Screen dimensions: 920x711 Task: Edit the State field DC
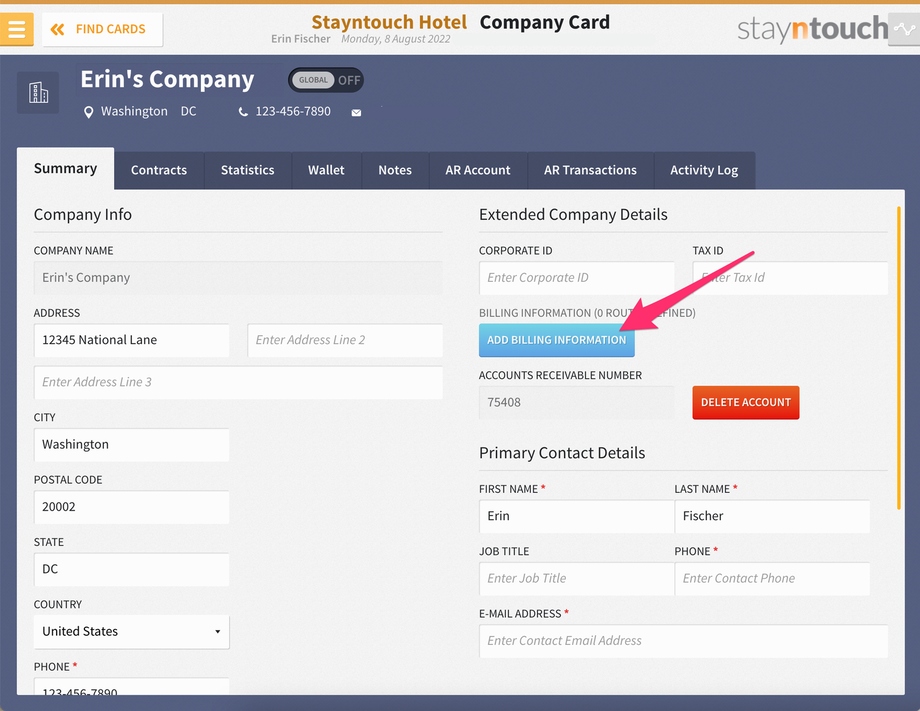pos(131,569)
